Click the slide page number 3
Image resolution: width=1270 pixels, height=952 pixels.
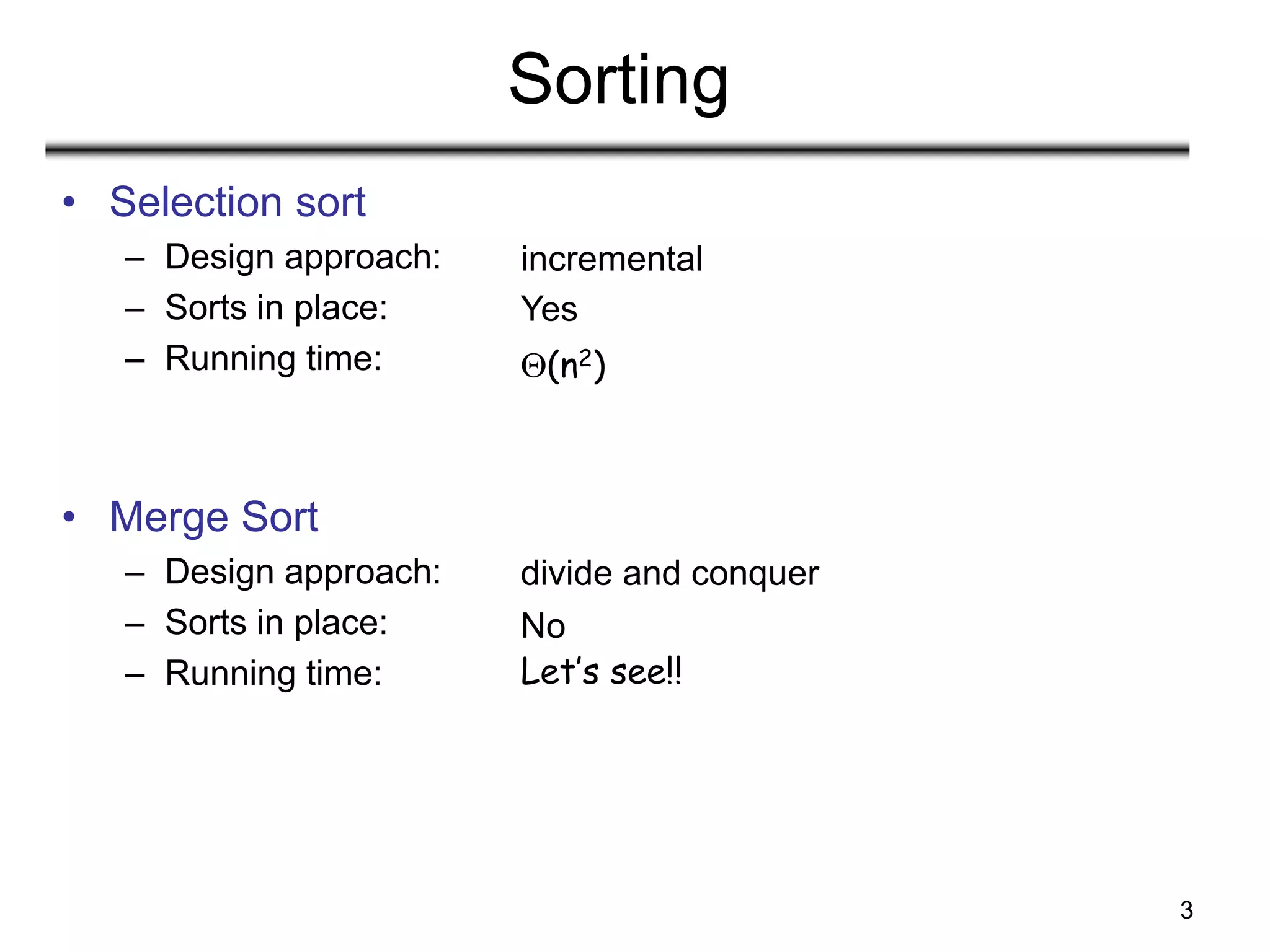click(x=1186, y=910)
